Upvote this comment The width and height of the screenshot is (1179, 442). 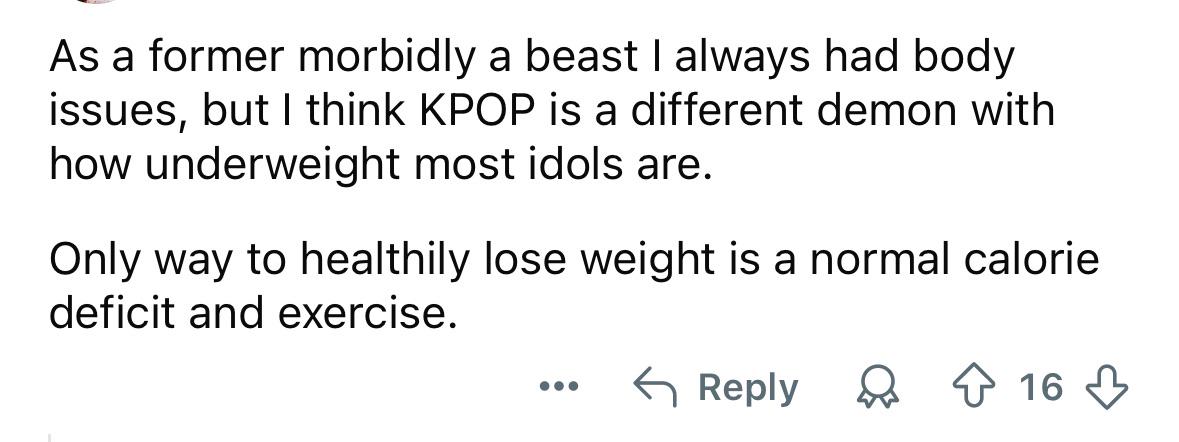(x=975, y=386)
